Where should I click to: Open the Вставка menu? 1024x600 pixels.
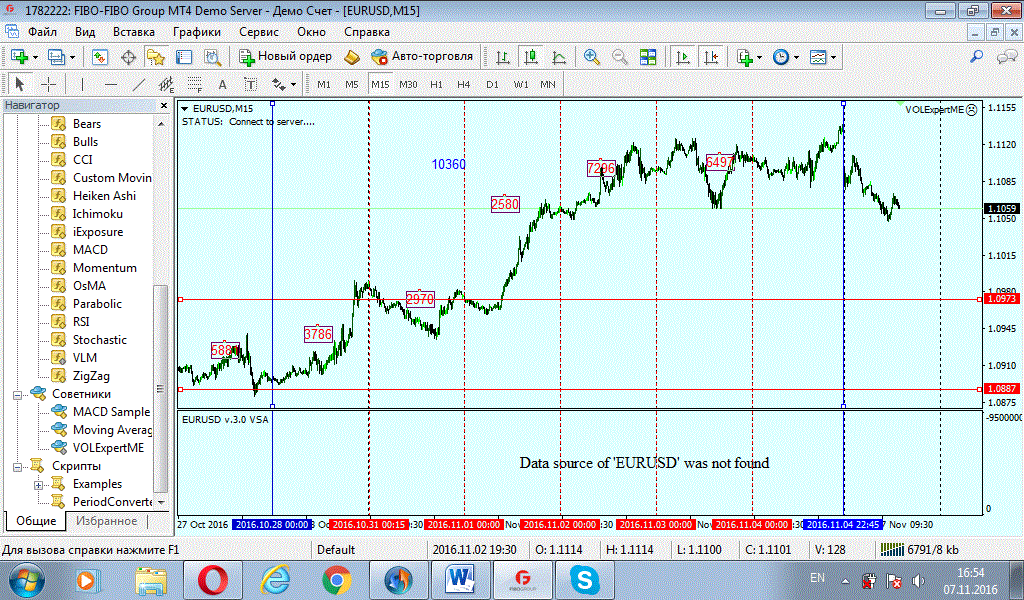click(x=134, y=32)
